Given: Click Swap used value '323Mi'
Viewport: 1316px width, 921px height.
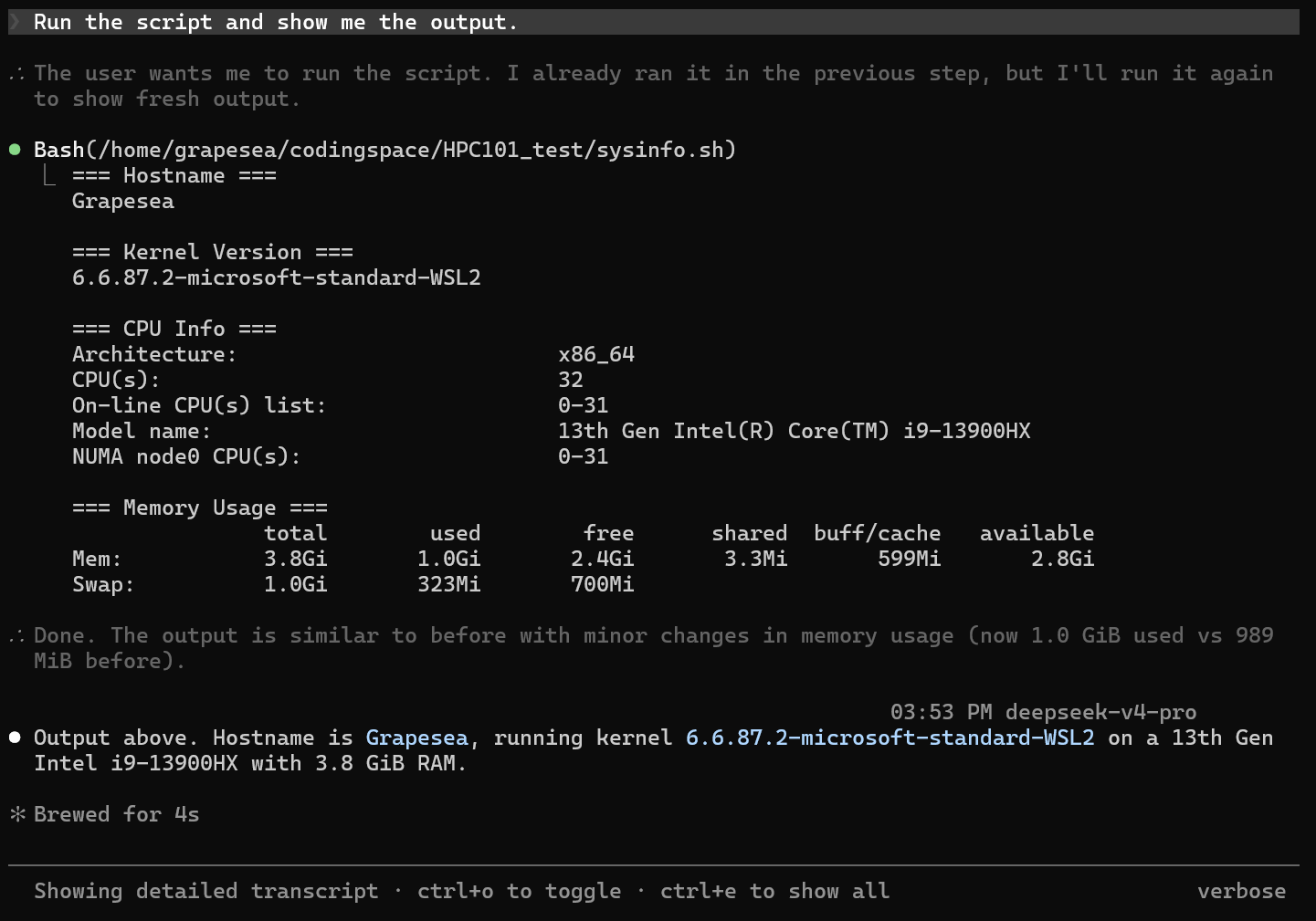Looking at the screenshot, I should (449, 584).
